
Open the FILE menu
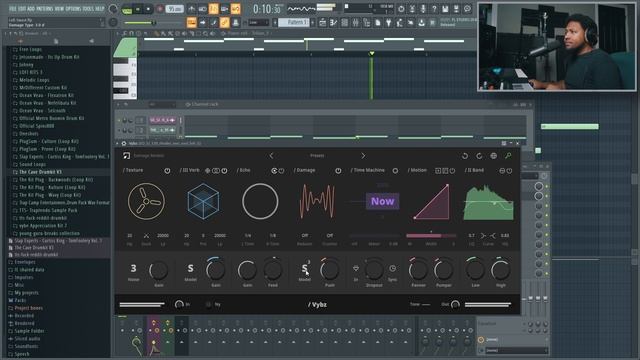coord(12,8)
